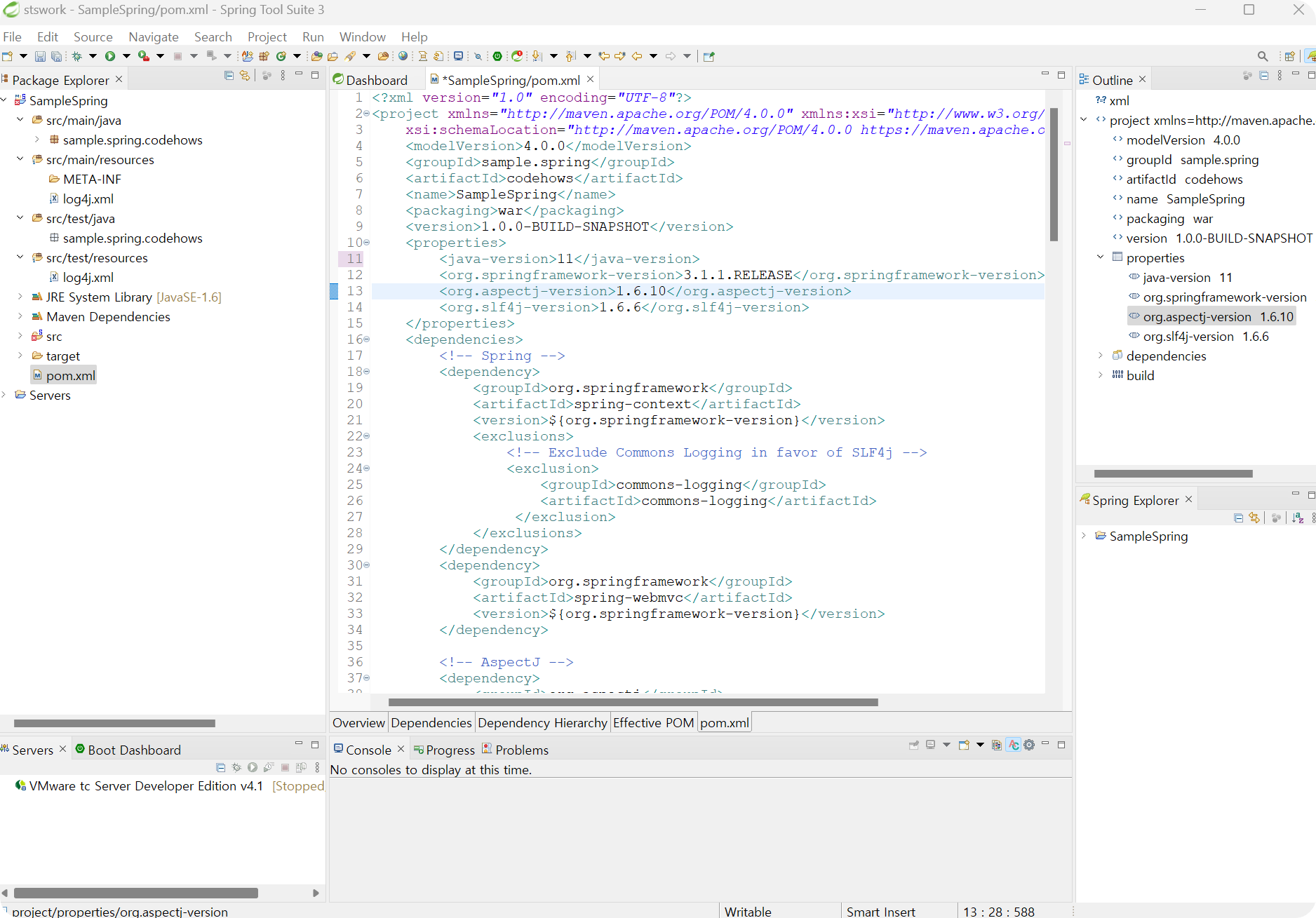This screenshot has width=1316, height=918.
Task: Toggle Link with Editor in Package Explorer
Action: coord(245,76)
